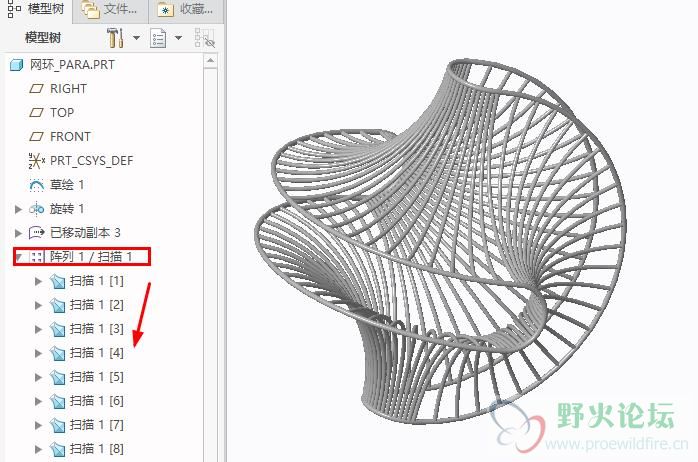
Task: Collapse the 阵列 1 / 扫描 1 node
Action: tap(19, 257)
